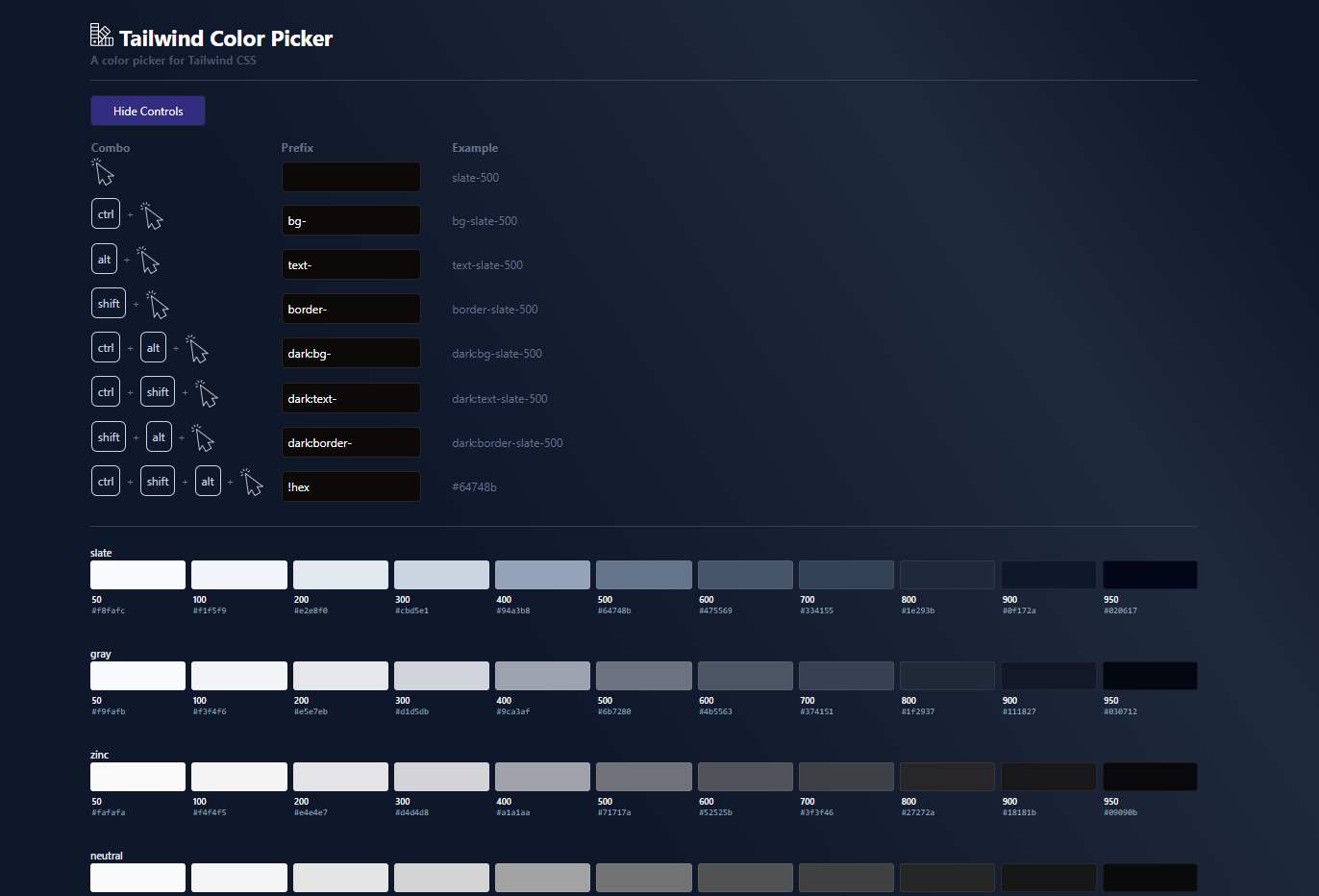This screenshot has width=1319, height=896.
Task: Select the gray 900 swatch
Action: tap(1049, 676)
